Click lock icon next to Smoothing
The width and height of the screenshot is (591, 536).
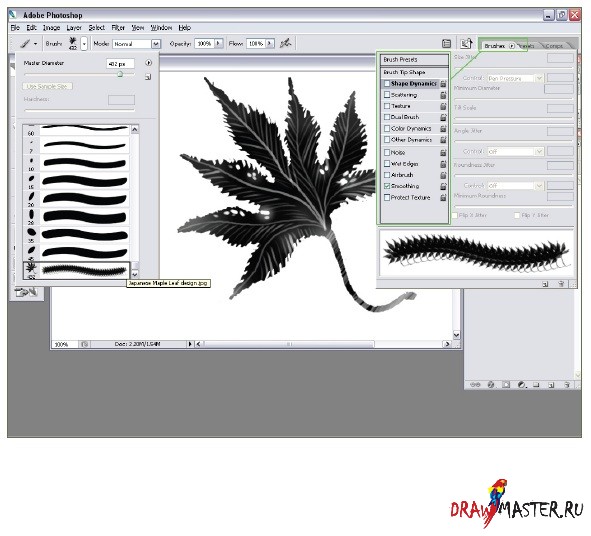(443, 186)
